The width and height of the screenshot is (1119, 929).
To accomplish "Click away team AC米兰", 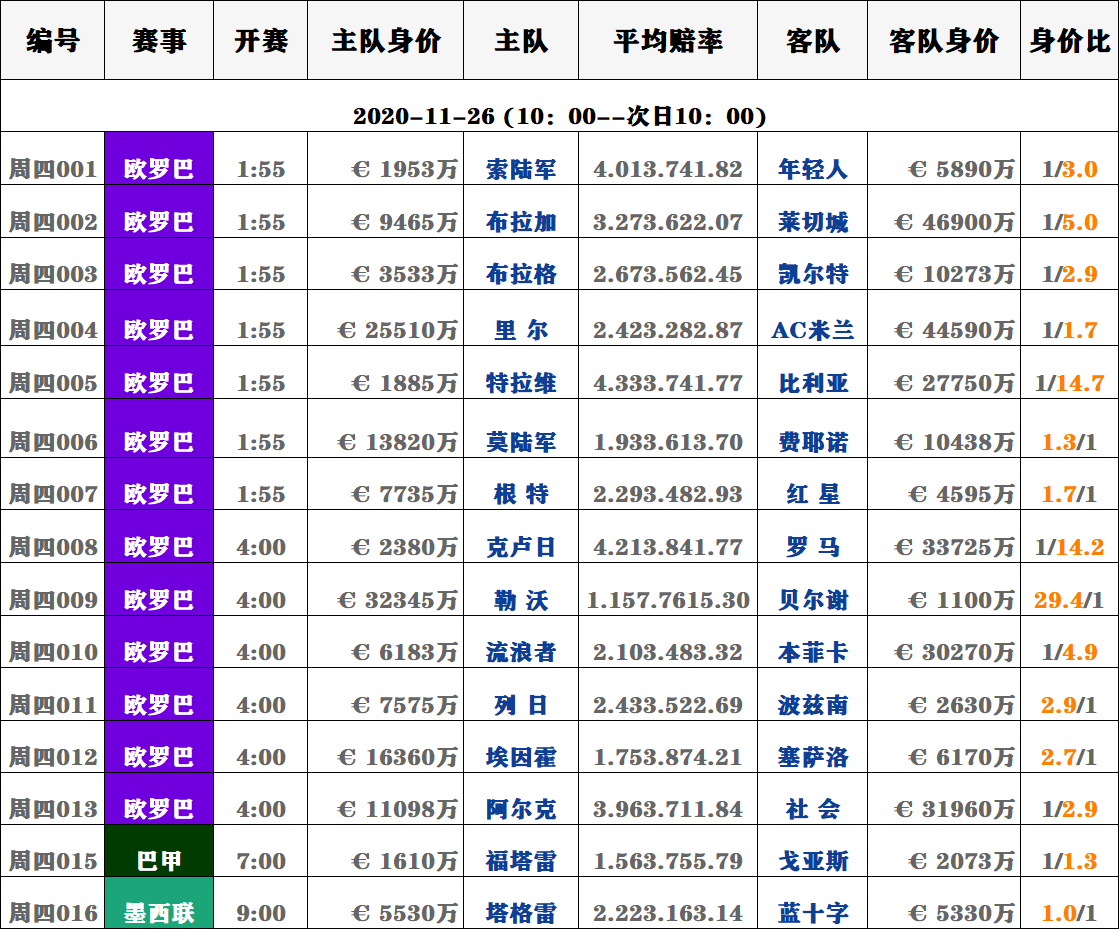I will (812, 330).
